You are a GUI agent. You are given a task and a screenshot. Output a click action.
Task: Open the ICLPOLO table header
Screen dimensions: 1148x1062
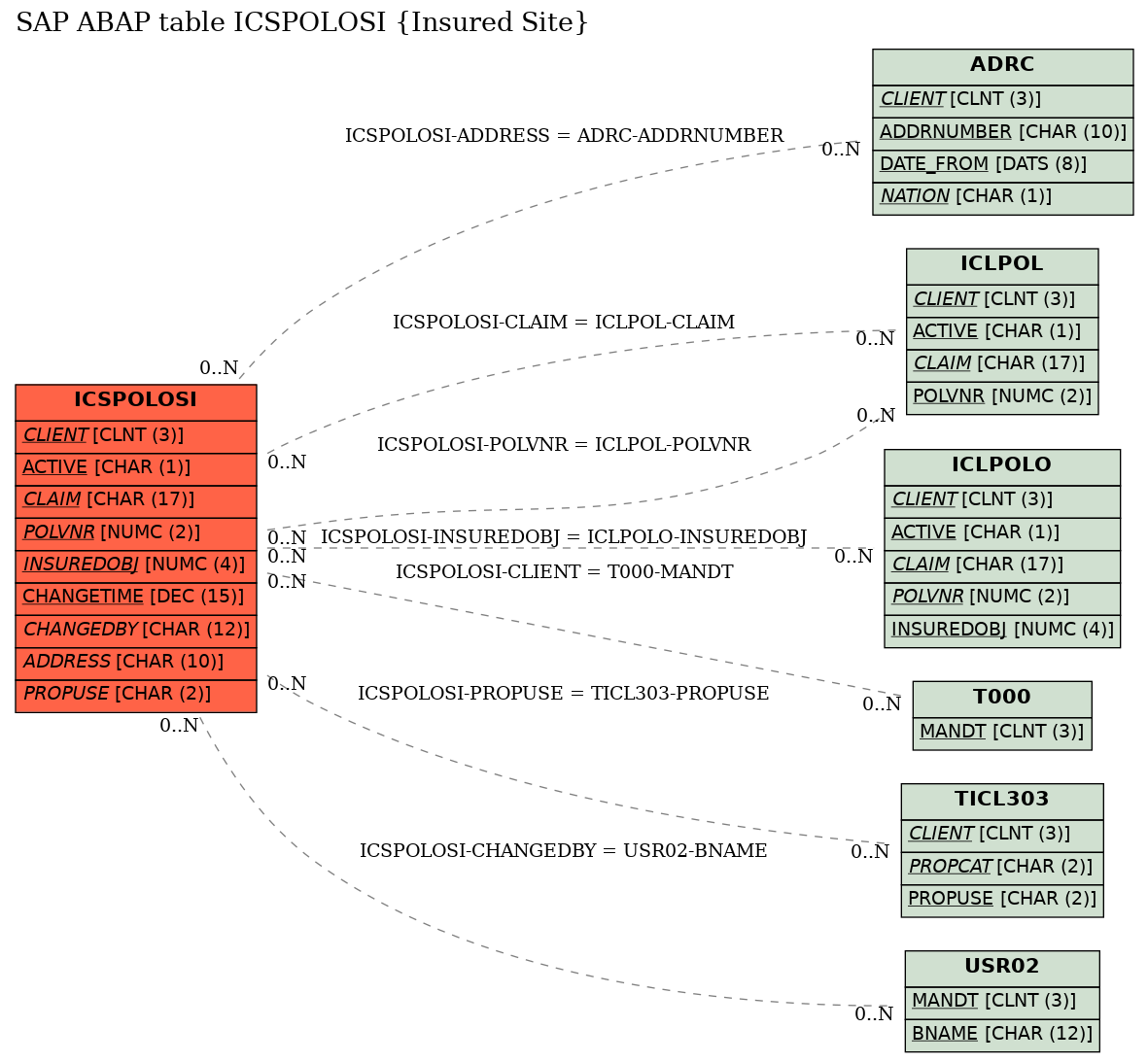(1001, 467)
